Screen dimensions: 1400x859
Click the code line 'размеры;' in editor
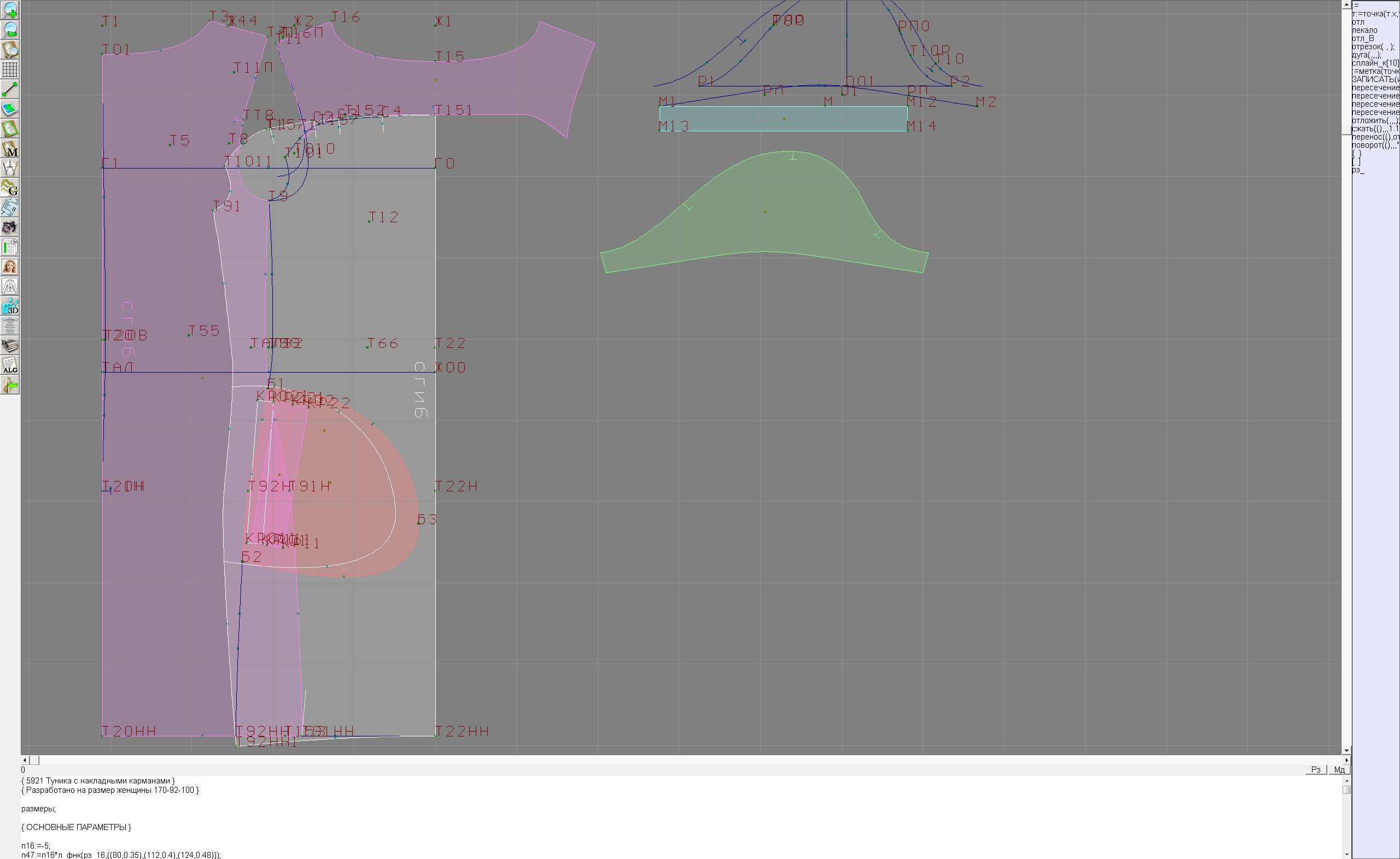38,809
